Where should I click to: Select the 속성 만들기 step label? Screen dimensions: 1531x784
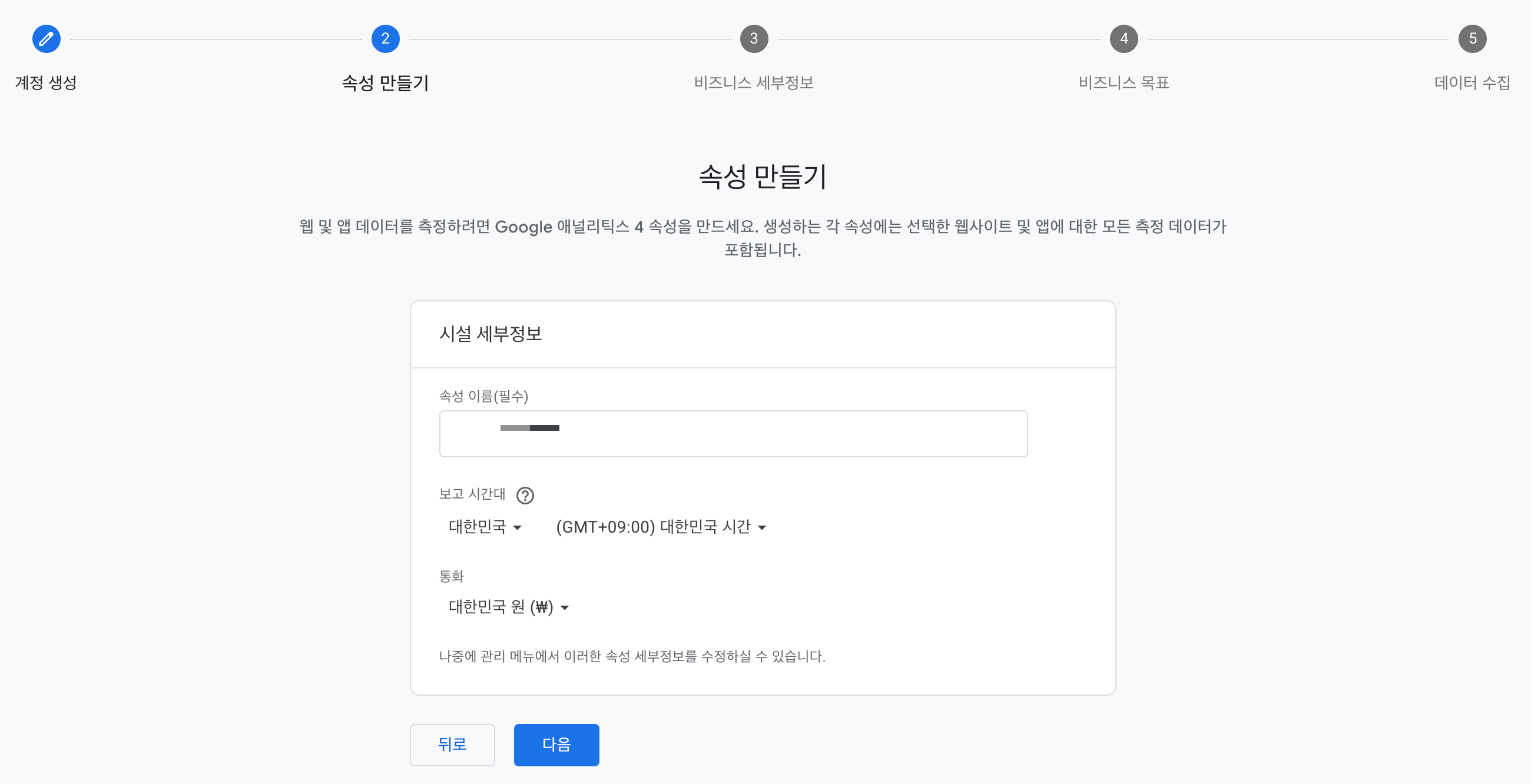click(385, 82)
